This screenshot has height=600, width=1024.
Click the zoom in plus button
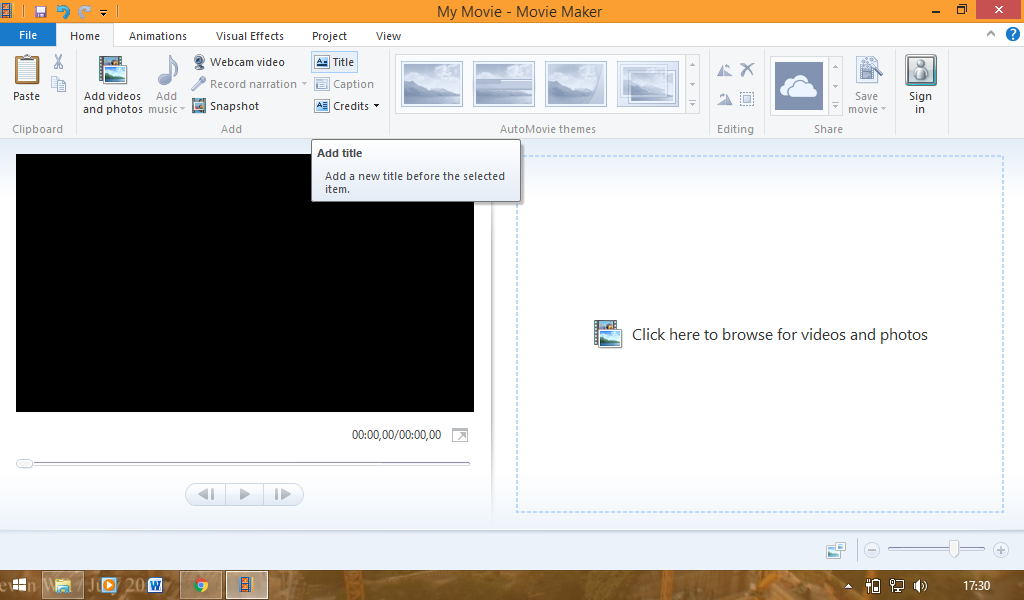point(1000,550)
